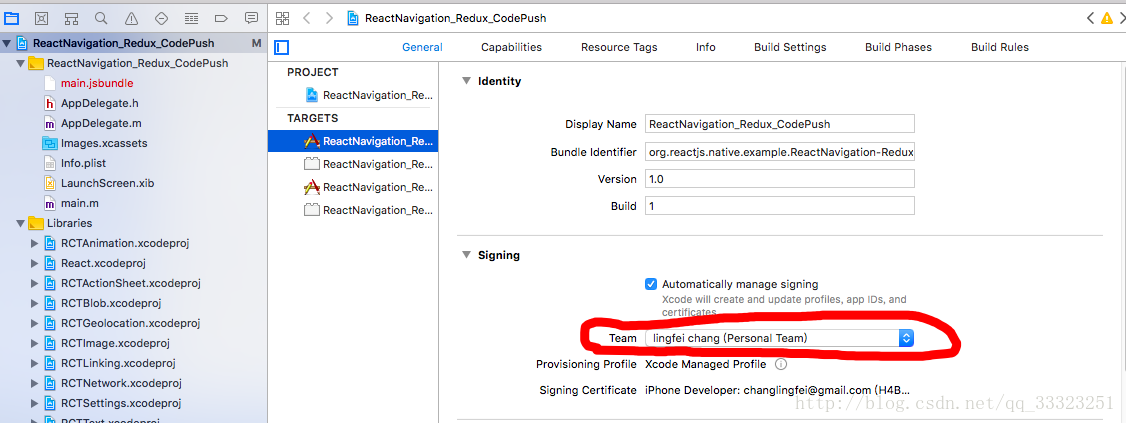Viewport: 1126px width, 423px height.
Task: Click the Display Name field
Action: [779, 124]
